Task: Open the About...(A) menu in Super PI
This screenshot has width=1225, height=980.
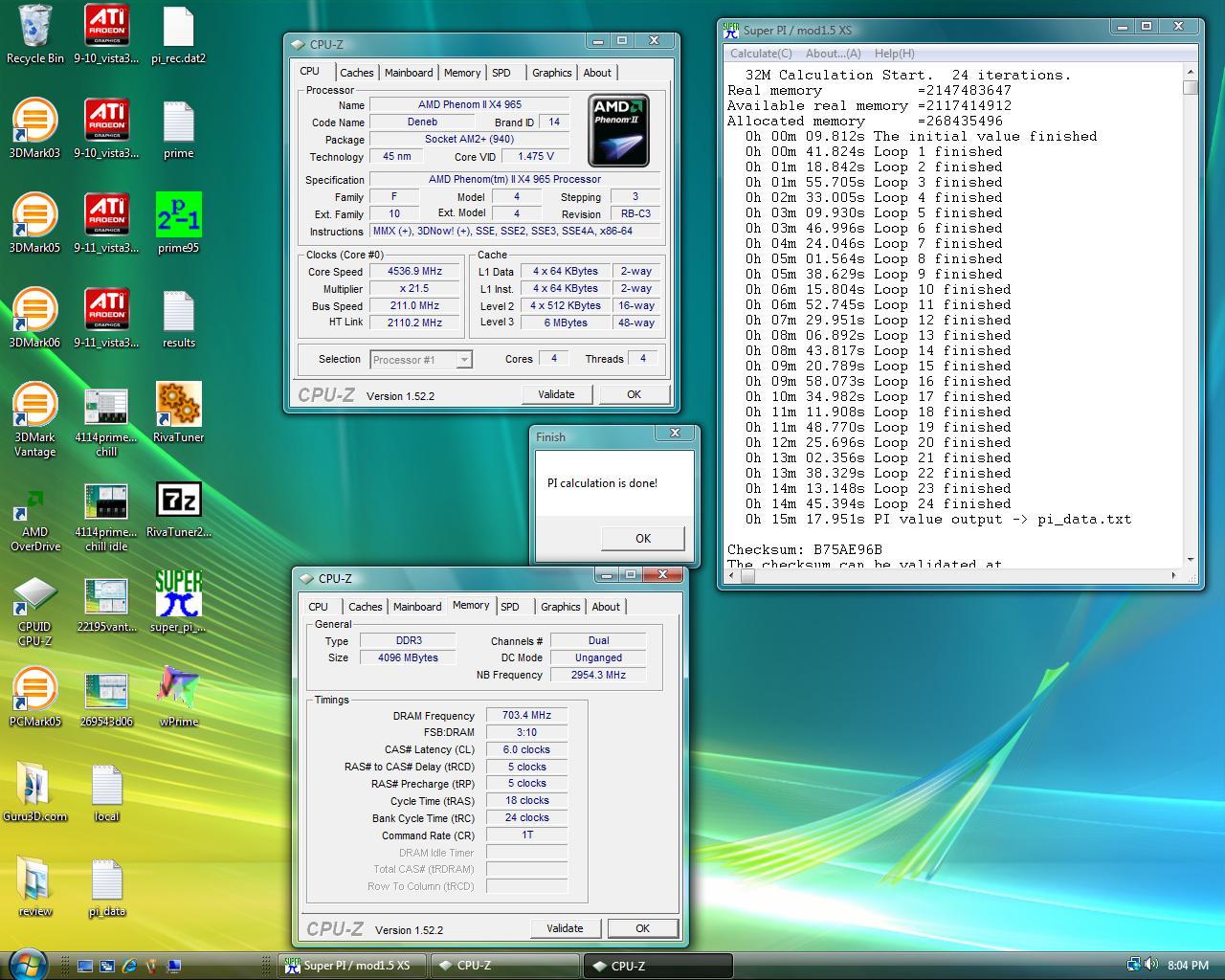Action: [833, 54]
